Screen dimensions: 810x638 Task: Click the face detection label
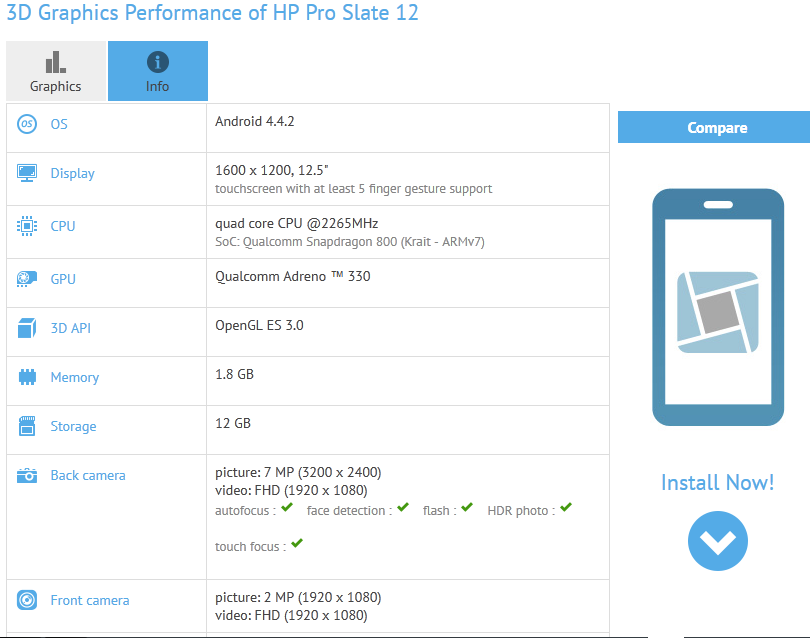(x=349, y=511)
